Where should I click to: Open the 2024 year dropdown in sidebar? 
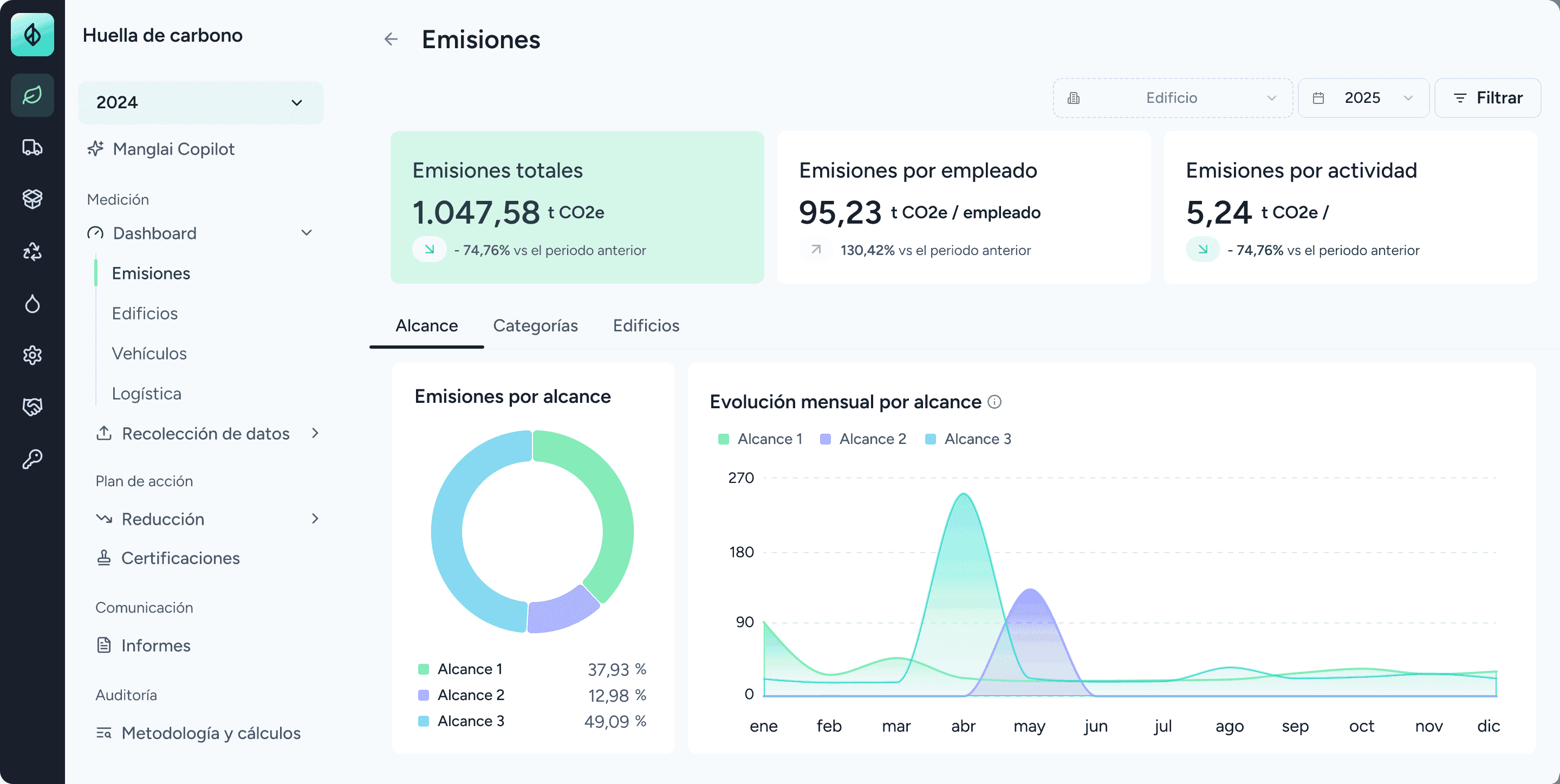pos(200,102)
